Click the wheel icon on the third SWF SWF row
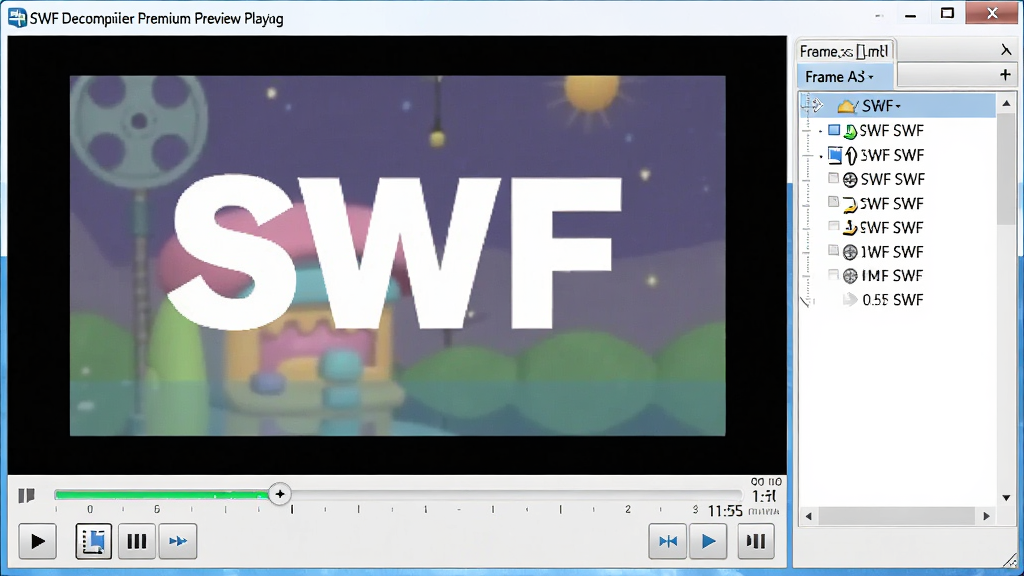Screen dimensions: 1024x576 point(850,180)
